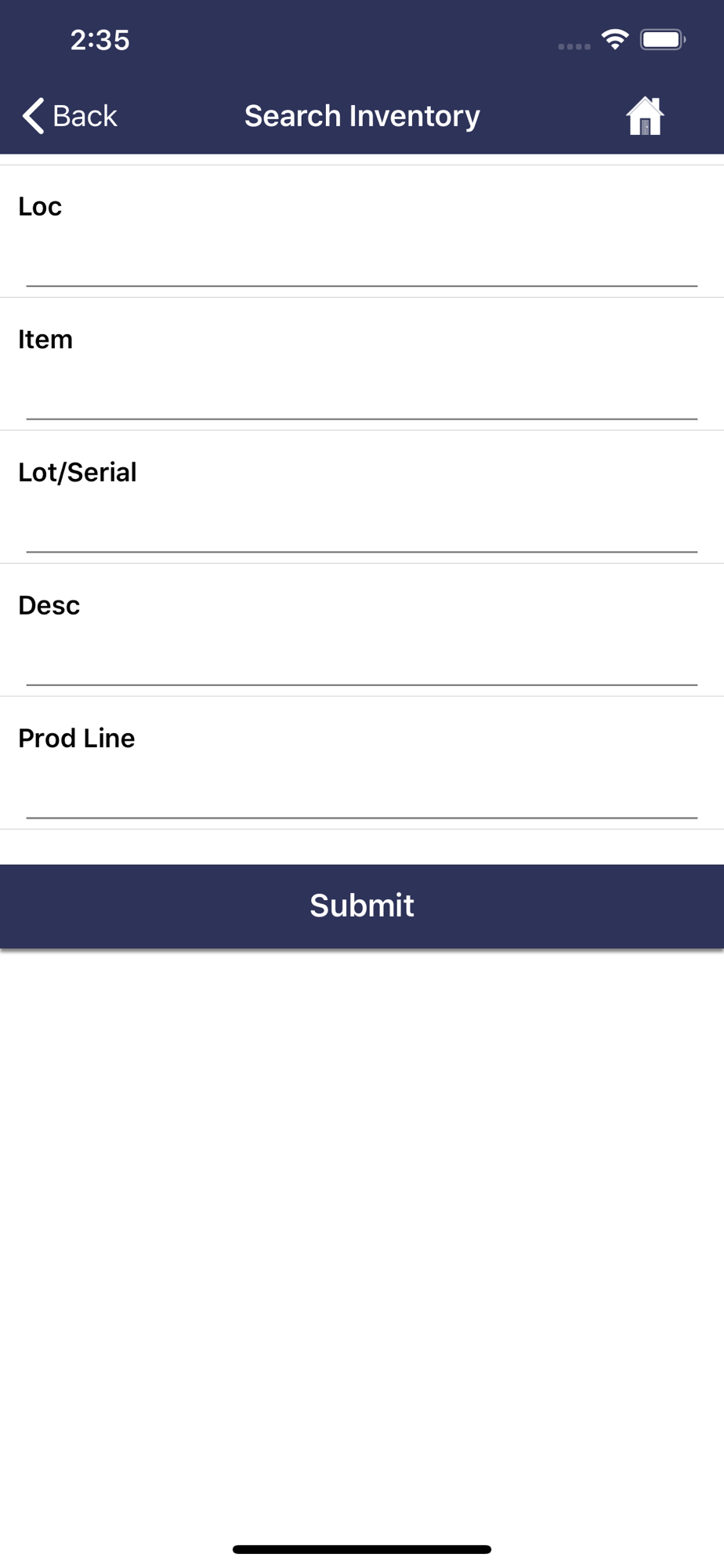Go Back to previous screen

coord(70,116)
